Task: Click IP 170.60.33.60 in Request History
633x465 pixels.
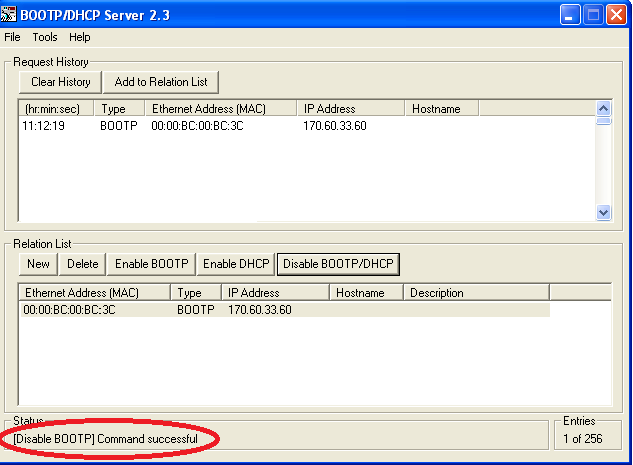Action: 335,126
